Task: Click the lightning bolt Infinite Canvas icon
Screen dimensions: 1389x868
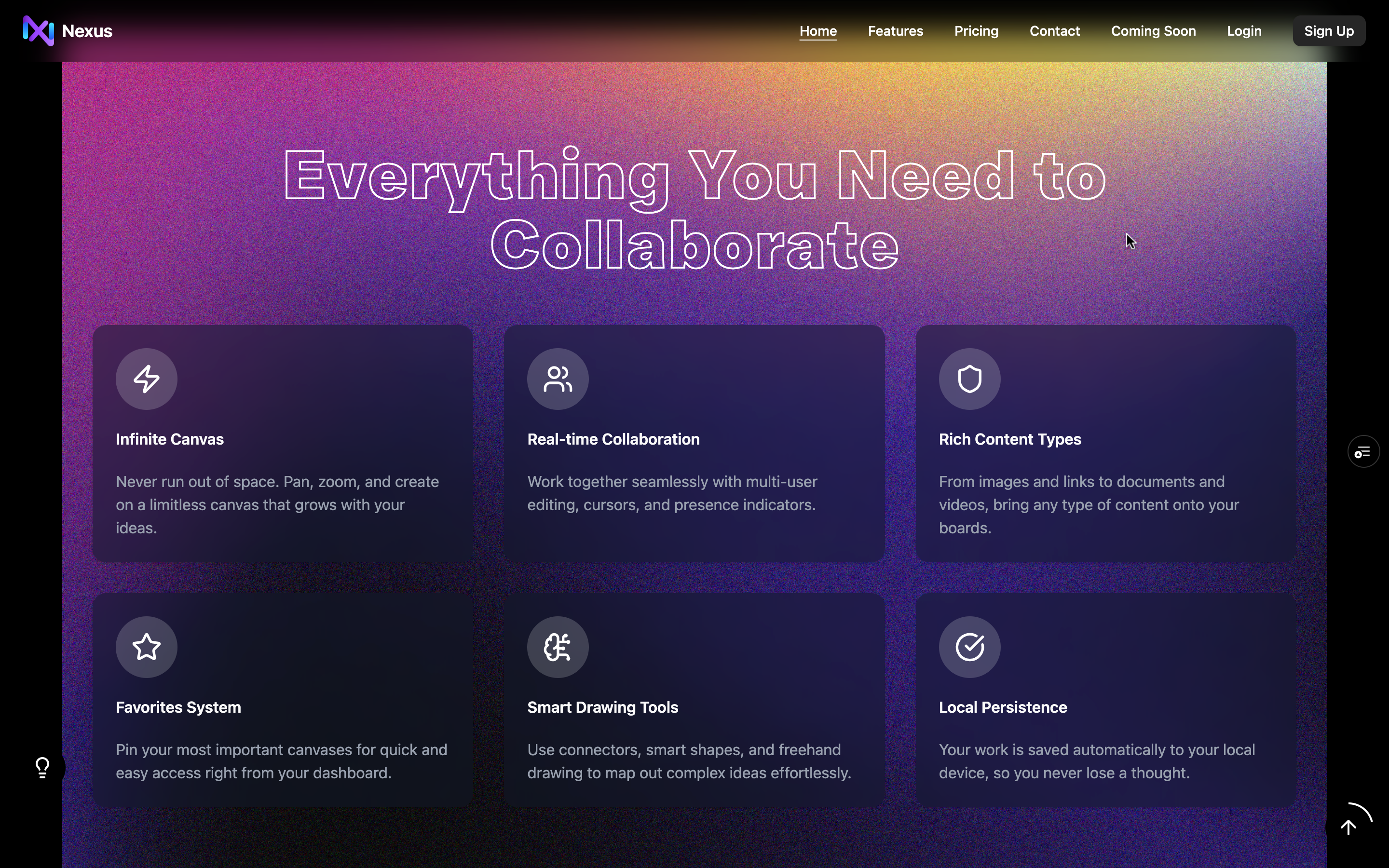Action: tap(146, 379)
